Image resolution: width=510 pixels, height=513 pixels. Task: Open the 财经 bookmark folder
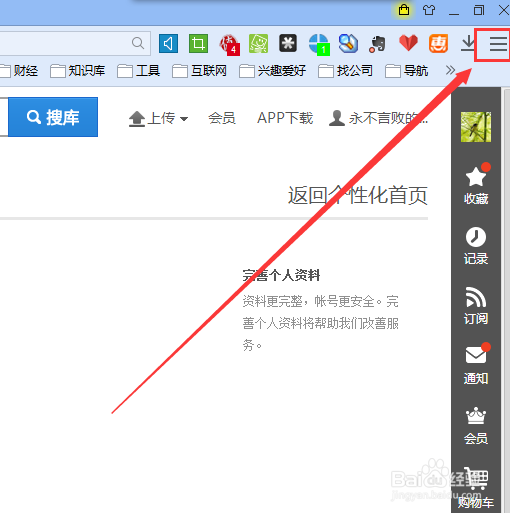(x=19, y=71)
